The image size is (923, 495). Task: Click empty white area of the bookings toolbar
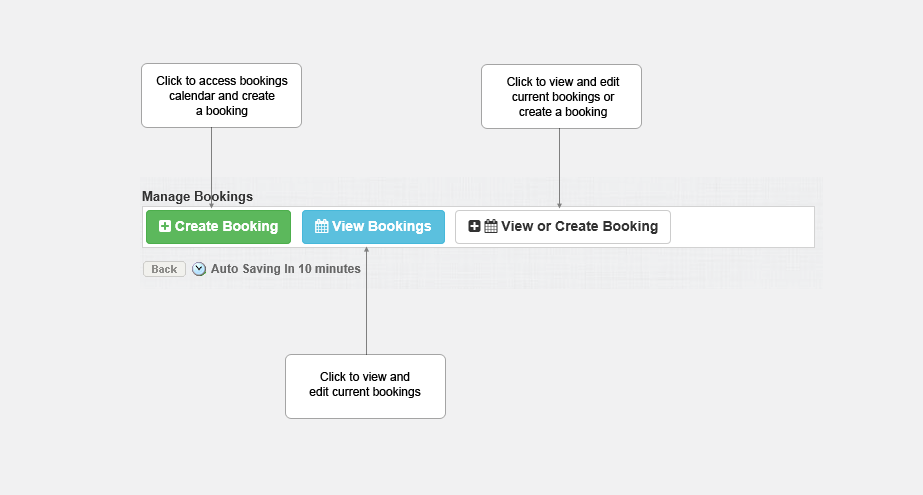(742, 227)
